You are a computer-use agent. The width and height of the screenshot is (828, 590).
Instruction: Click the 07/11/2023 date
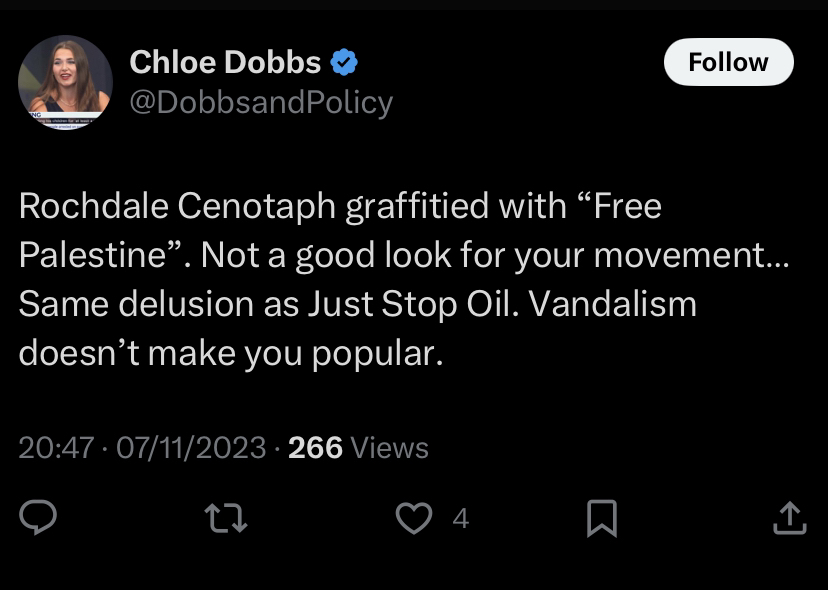(191, 448)
